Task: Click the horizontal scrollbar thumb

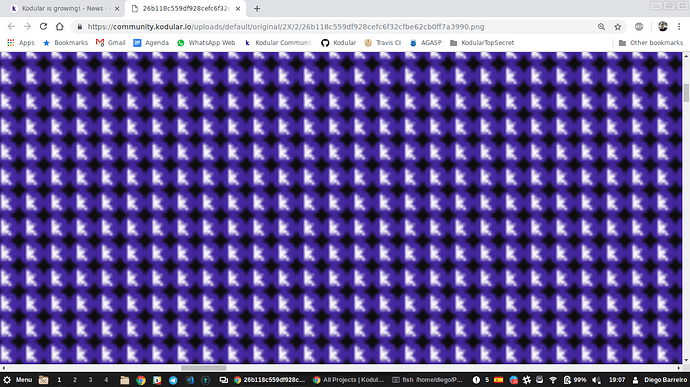Action: click(204, 368)
